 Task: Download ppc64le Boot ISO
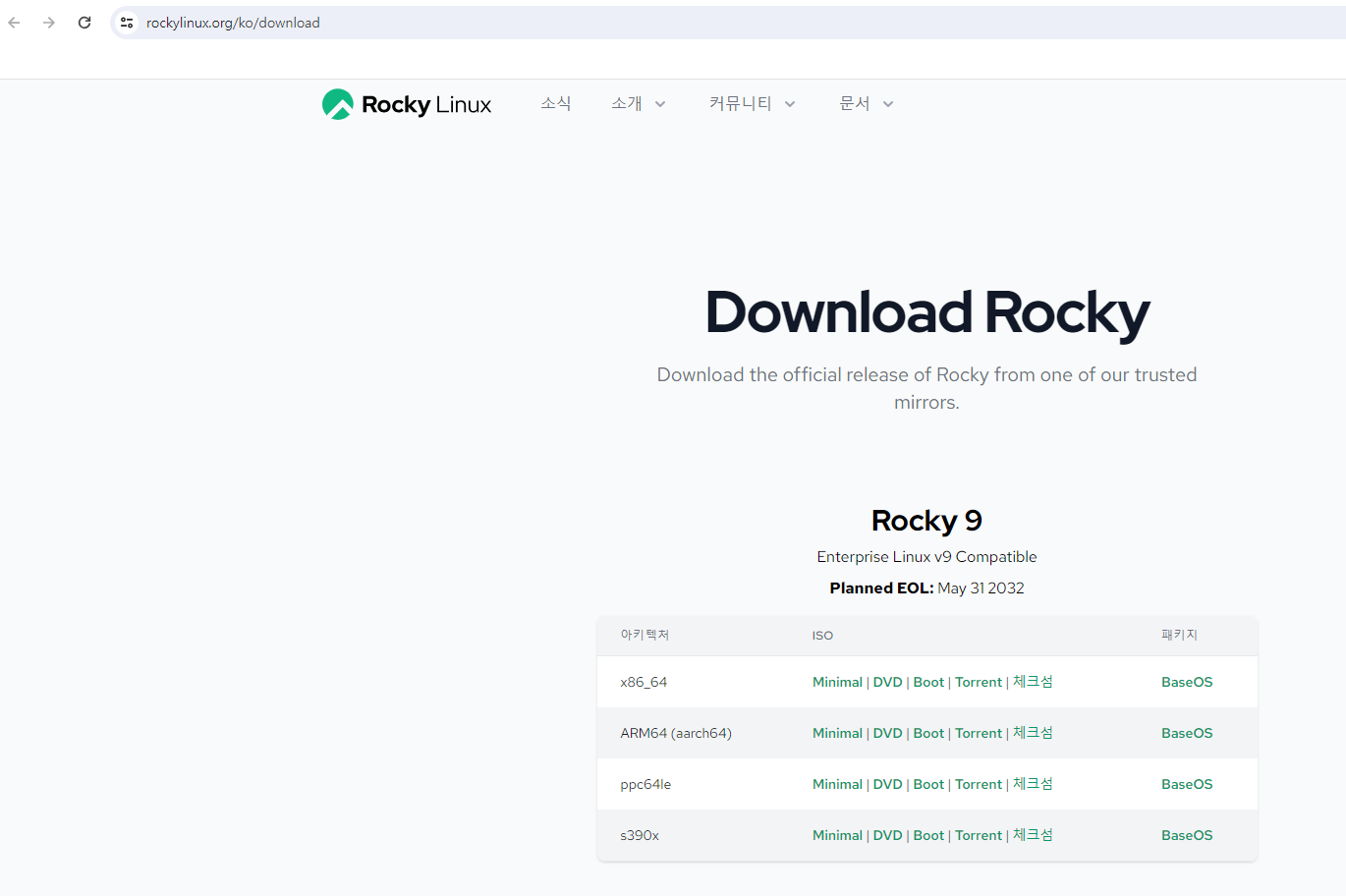pyautogui.click(x=928, y=784)
